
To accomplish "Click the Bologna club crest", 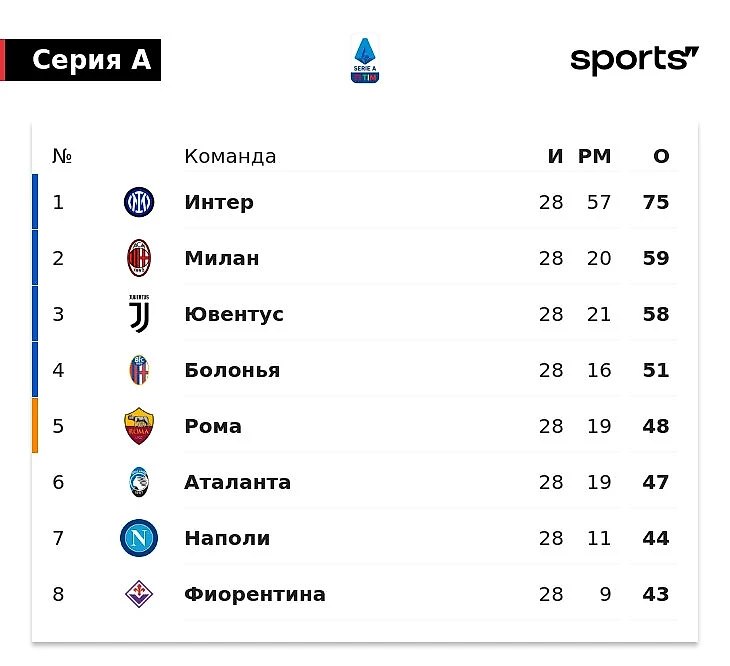I will (139, 370).
